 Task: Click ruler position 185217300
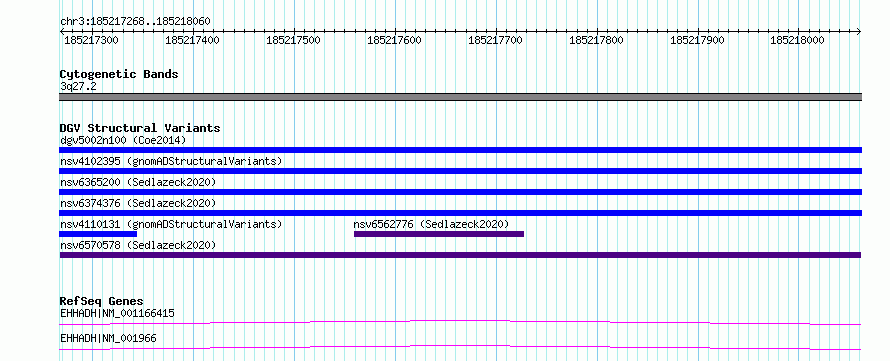91,40
